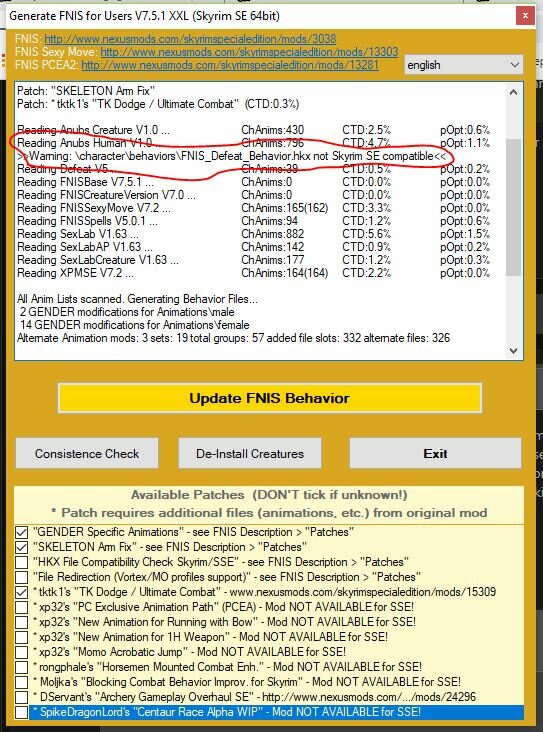543x732 pixels.
Task: Tick rongphale's Horsemen Mounted Combat Enh. checkbox
Action: 21,667
